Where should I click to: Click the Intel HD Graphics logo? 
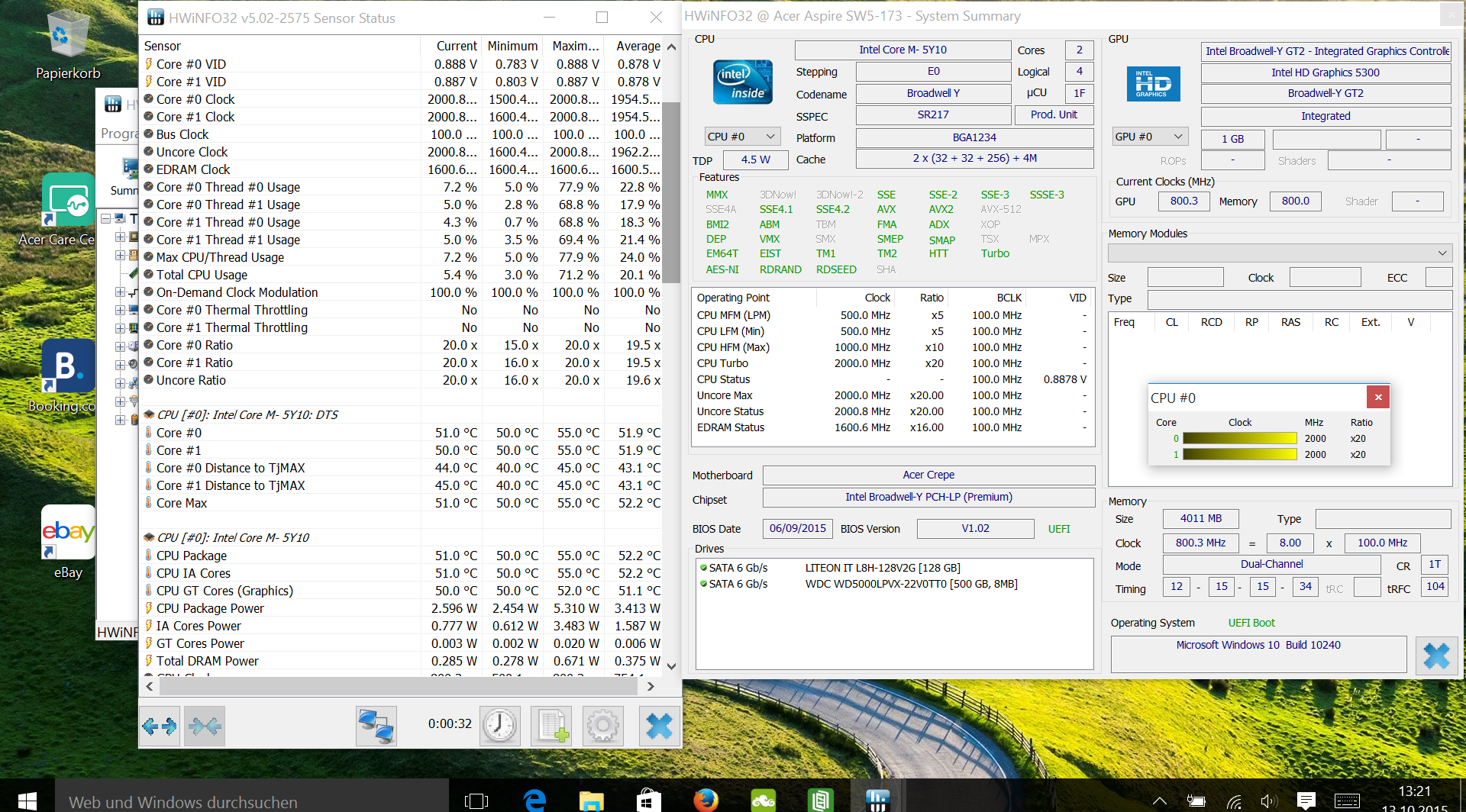tap(1153, 84)
